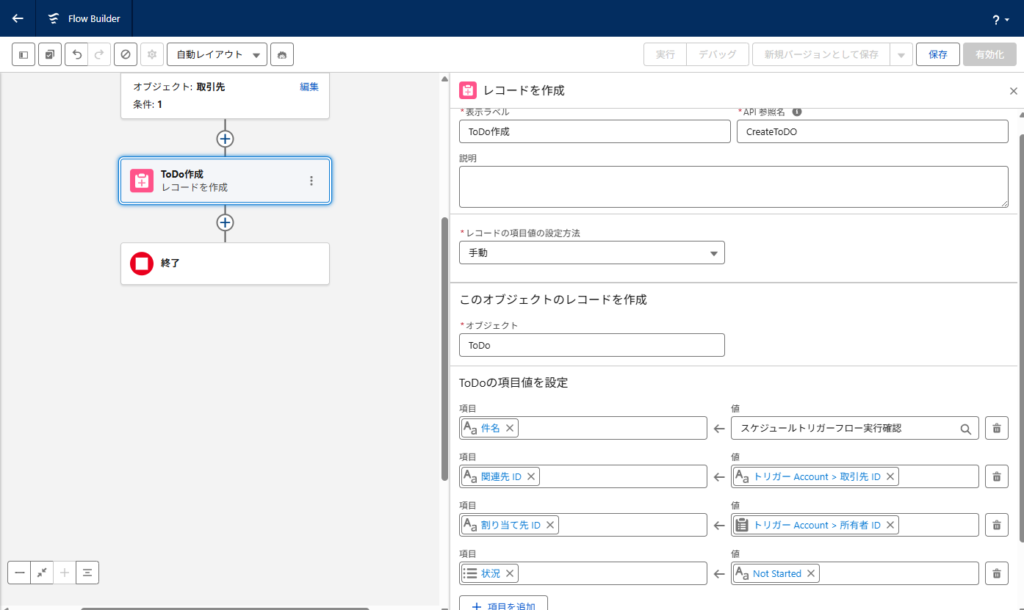
Task: Click the canvas alignment lines icon
Action: pos(87,573)
